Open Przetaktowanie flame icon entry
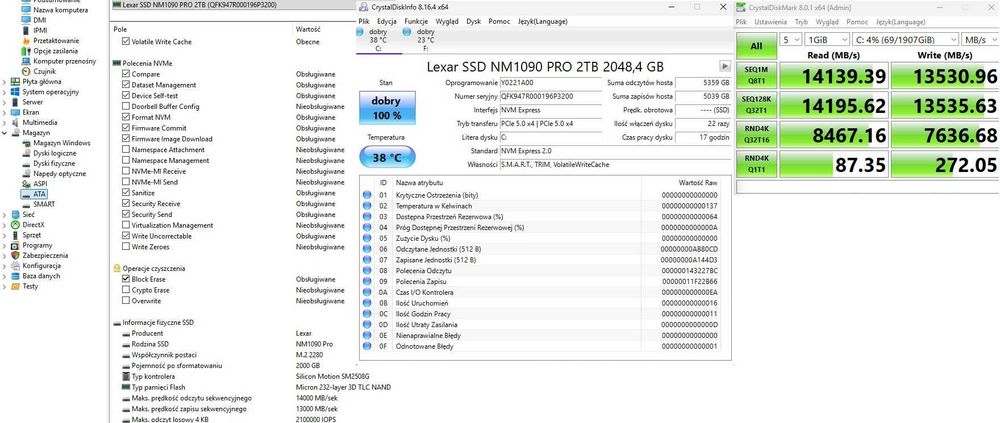1000x423 pixels. point(55,40)
